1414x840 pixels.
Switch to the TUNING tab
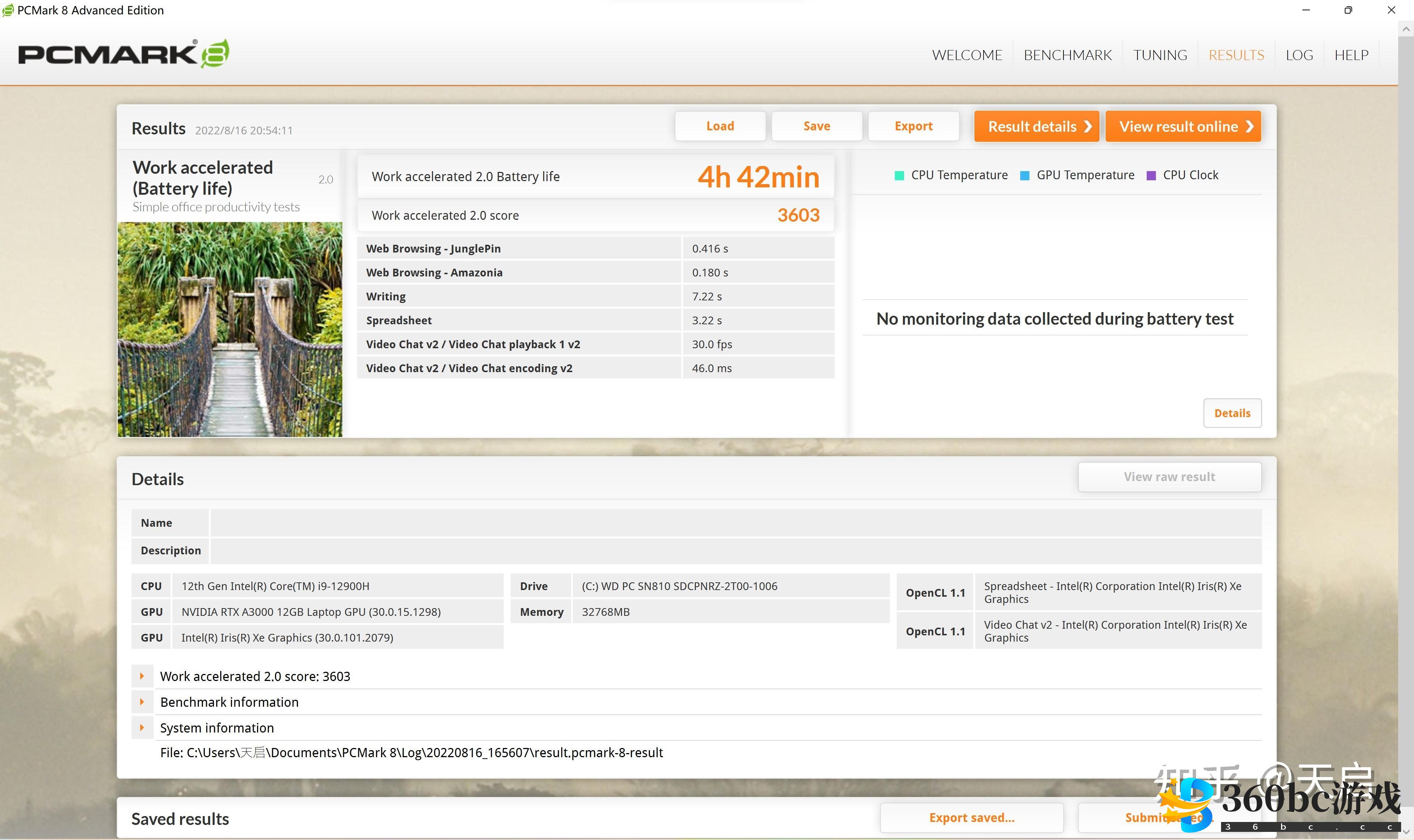click(1160, 55)
